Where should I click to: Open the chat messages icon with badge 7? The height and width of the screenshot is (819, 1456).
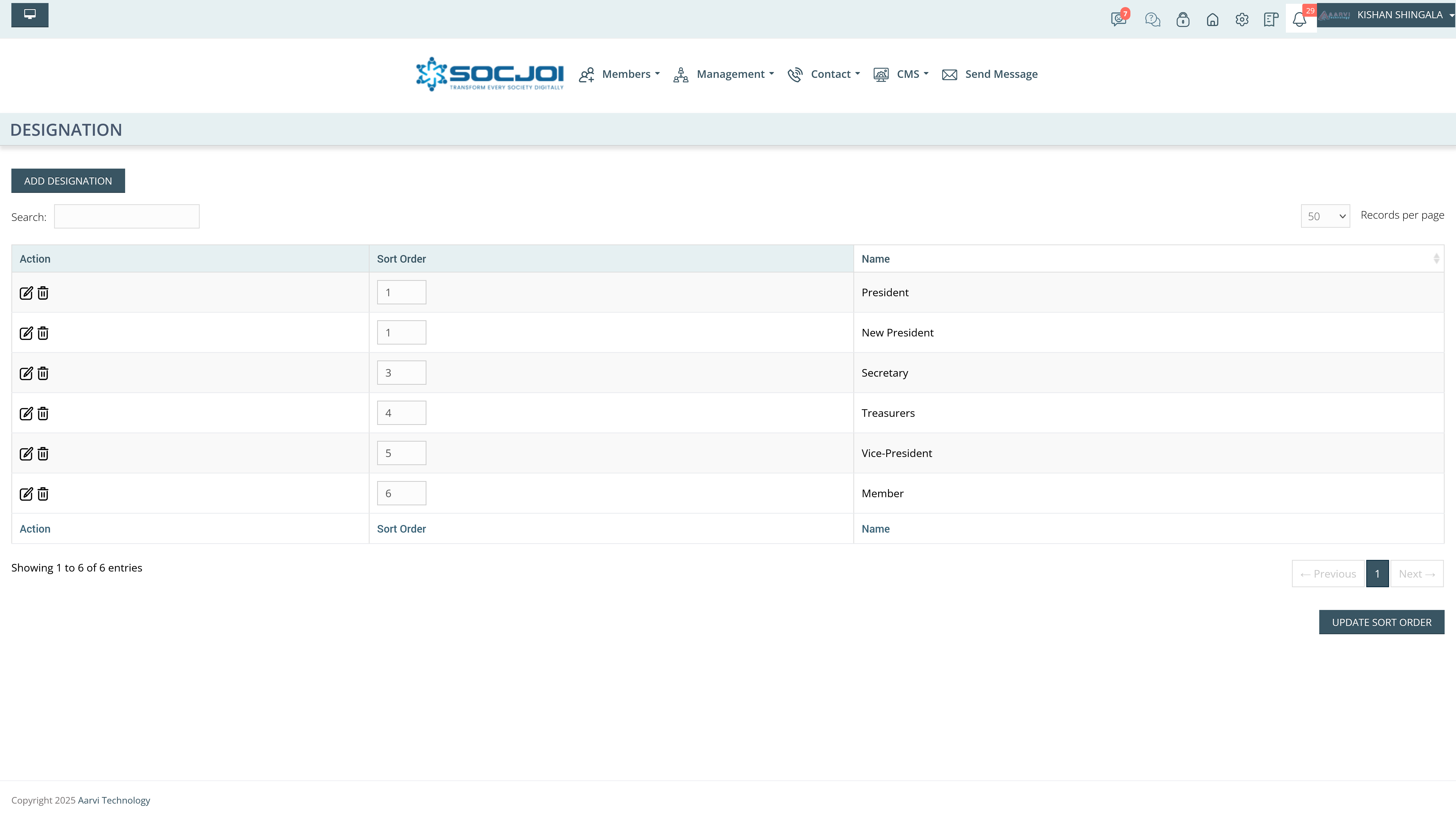[x=1119, y=19]
